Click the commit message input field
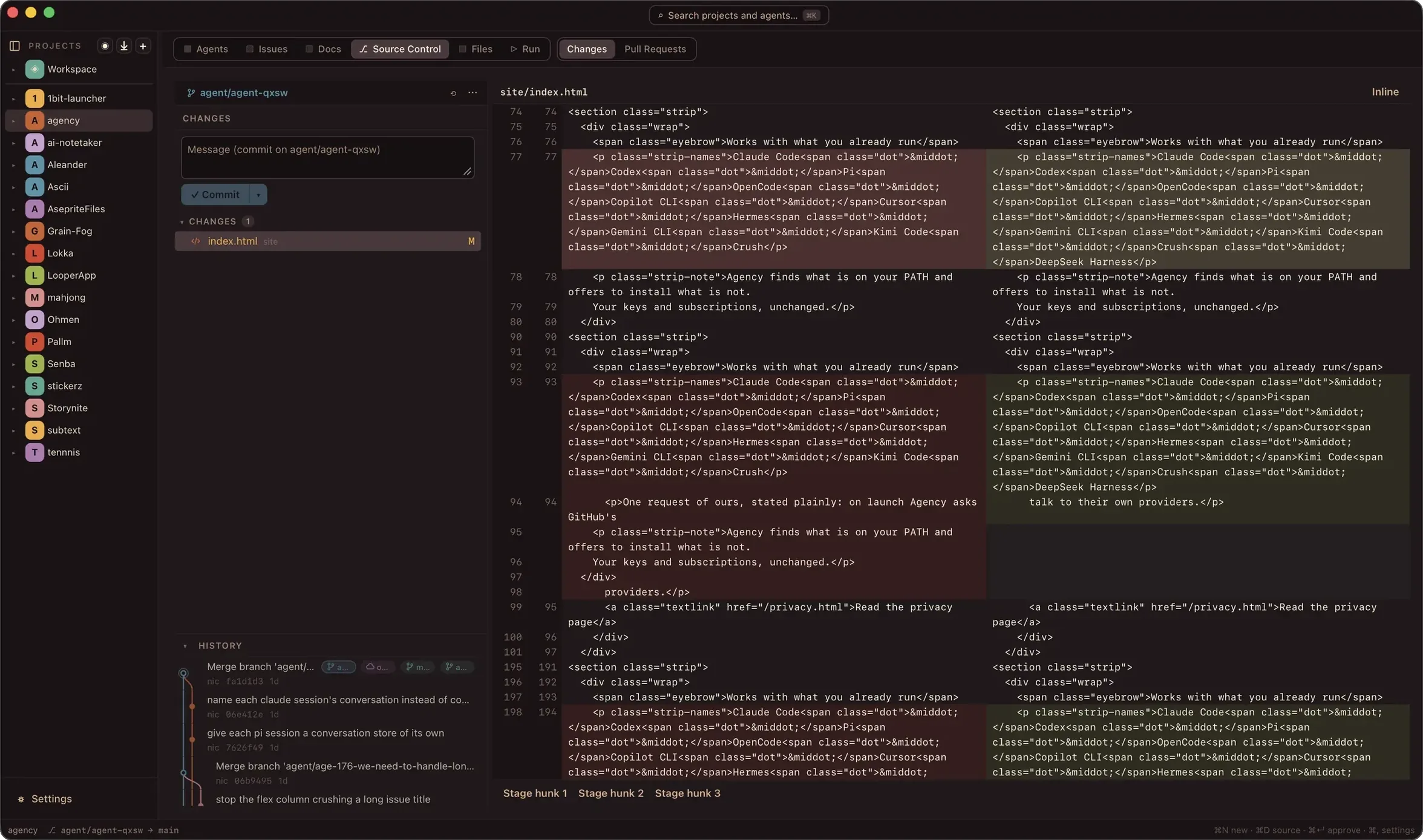 pos(327,157)
